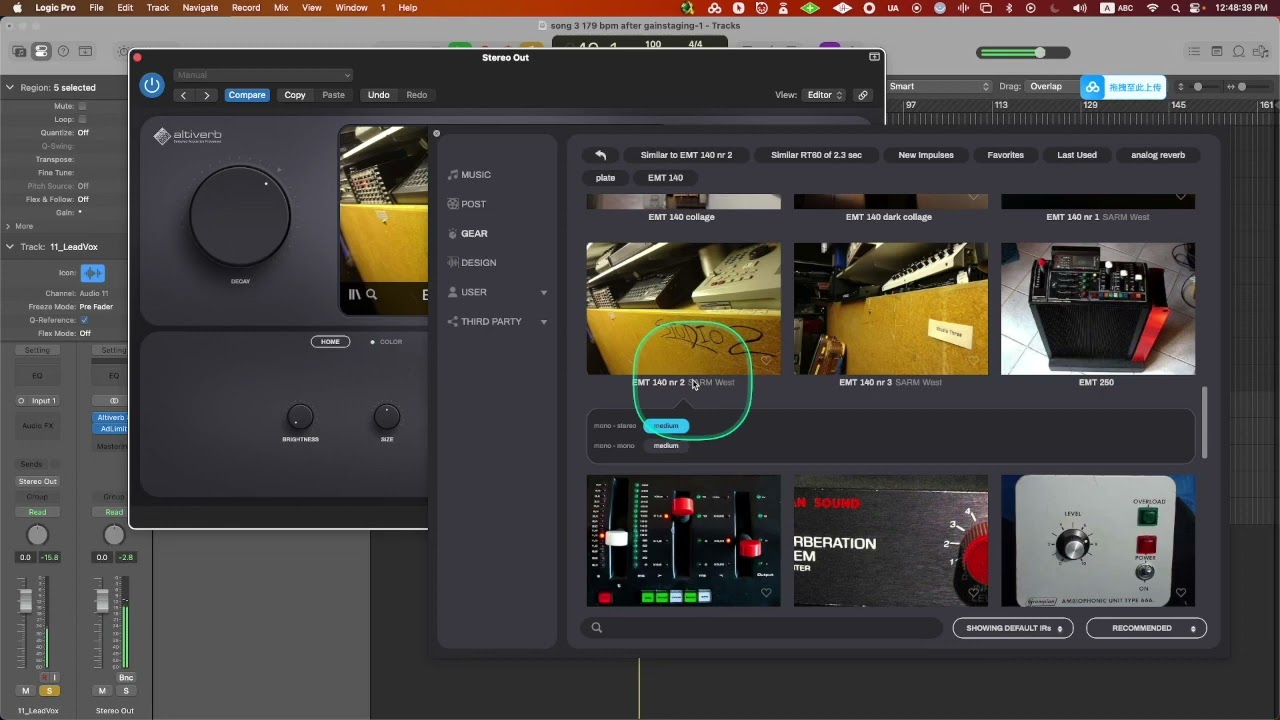
Task: Click the link icon in plugin header
Action: pos(863,95)
